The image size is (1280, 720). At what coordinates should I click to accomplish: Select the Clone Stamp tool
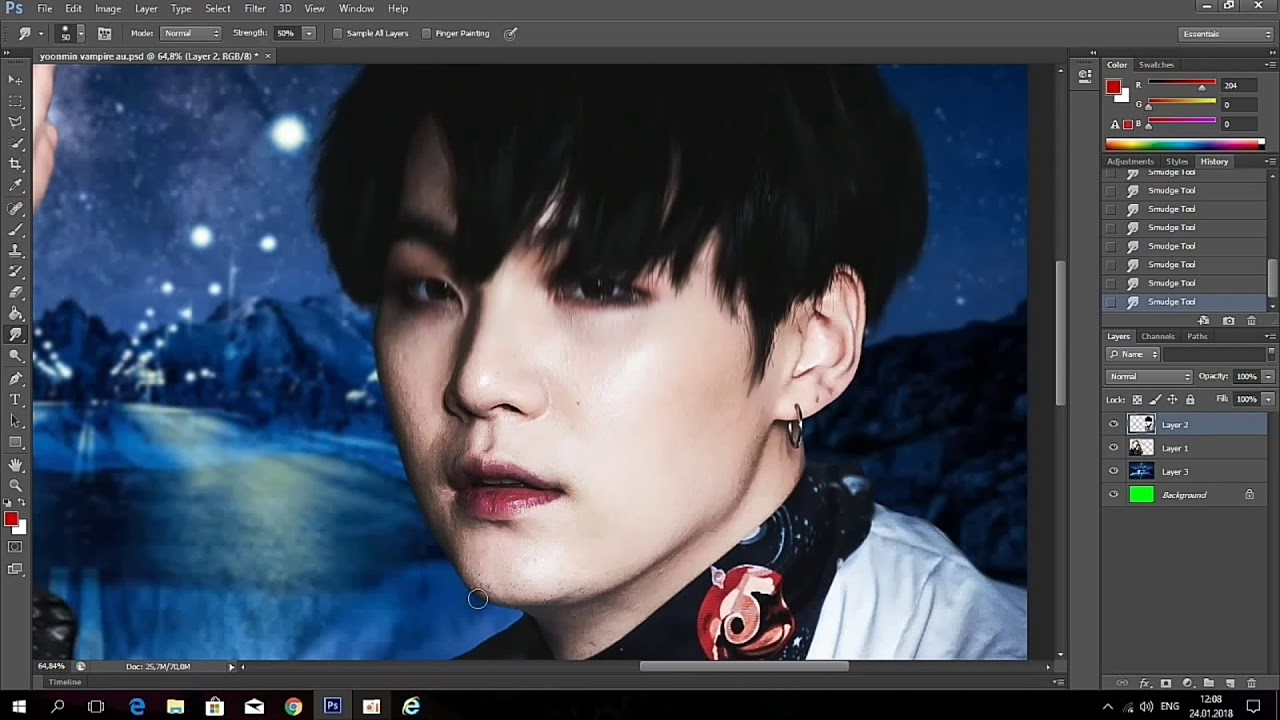click(x=15, y=251)
